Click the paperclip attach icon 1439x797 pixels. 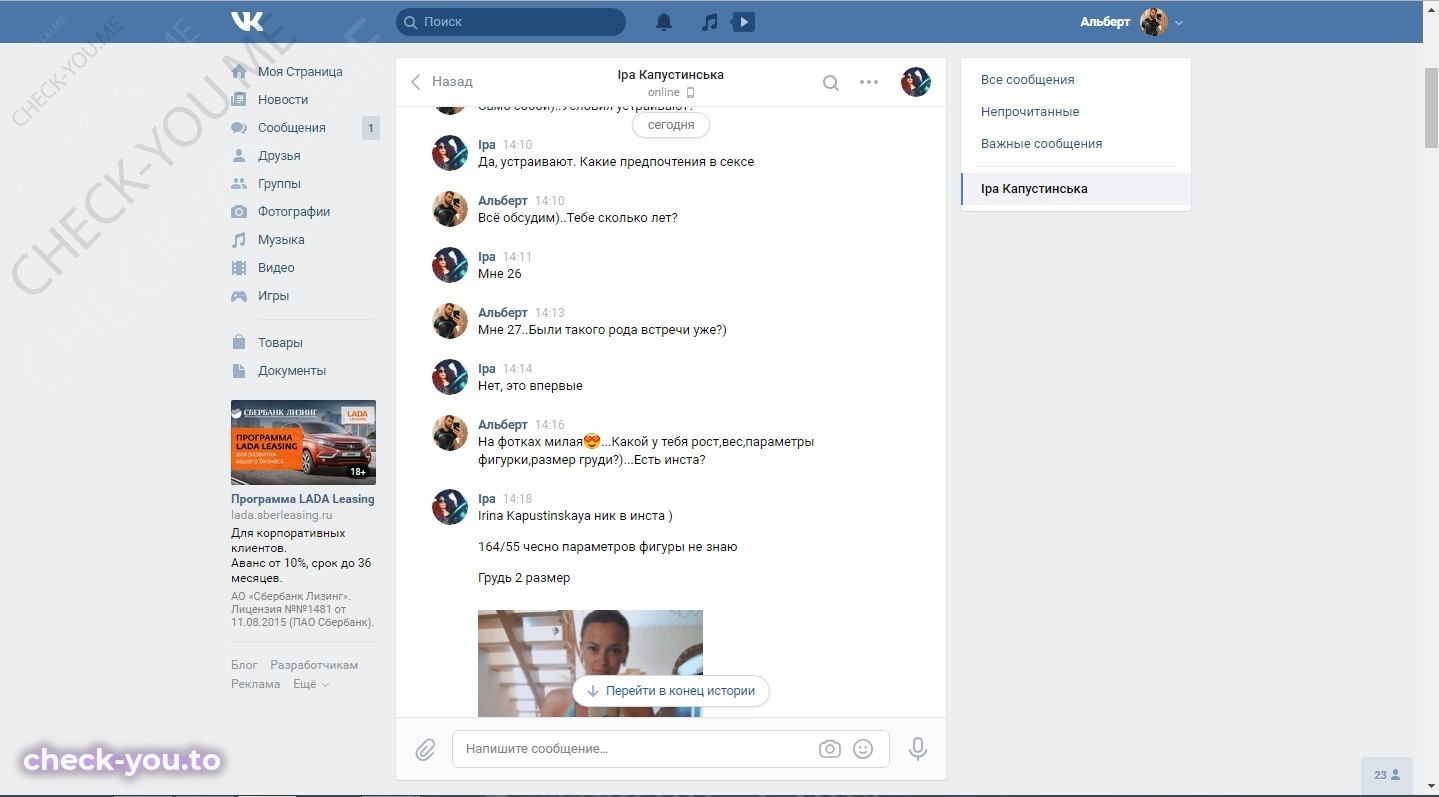pyautogui.click(x=425, y=749)
